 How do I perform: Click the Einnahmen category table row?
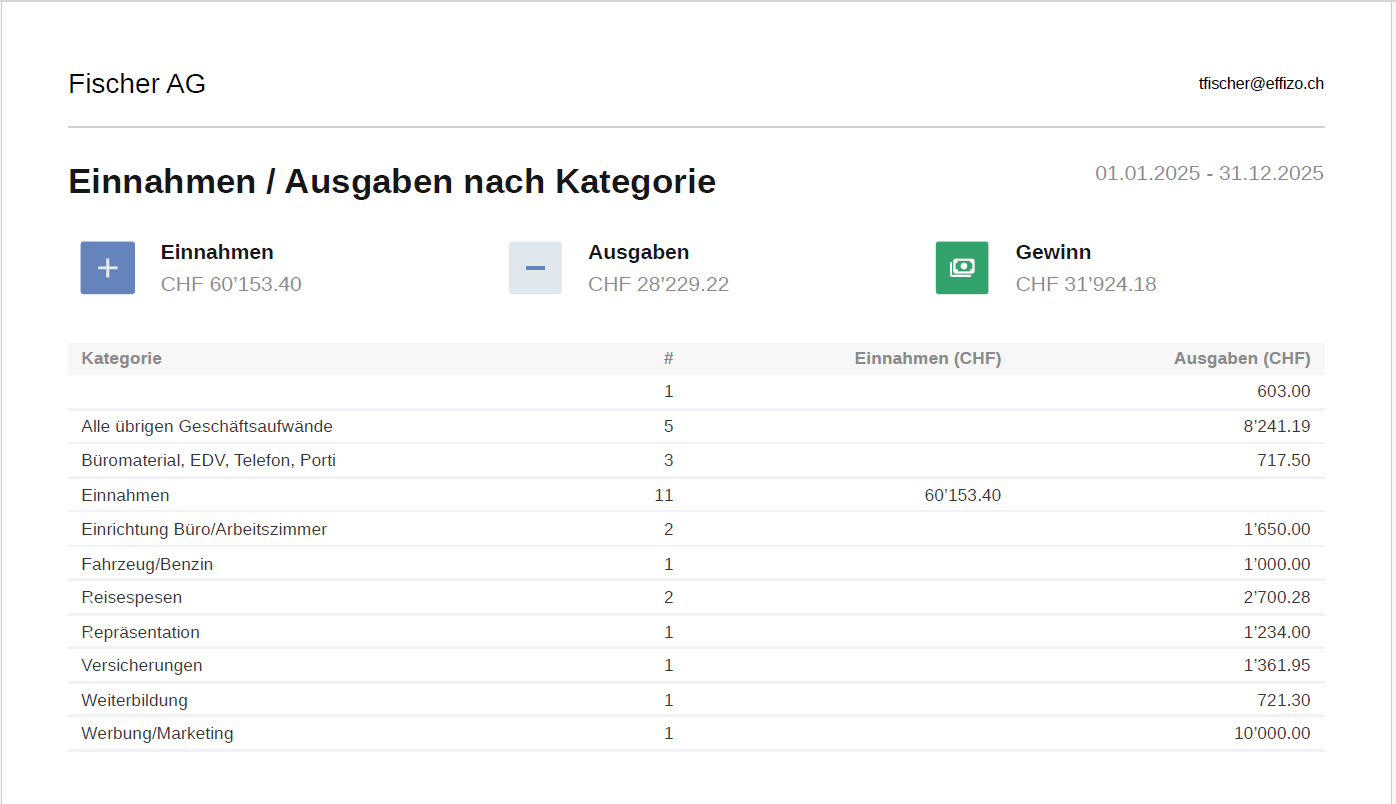coord(125,495)
